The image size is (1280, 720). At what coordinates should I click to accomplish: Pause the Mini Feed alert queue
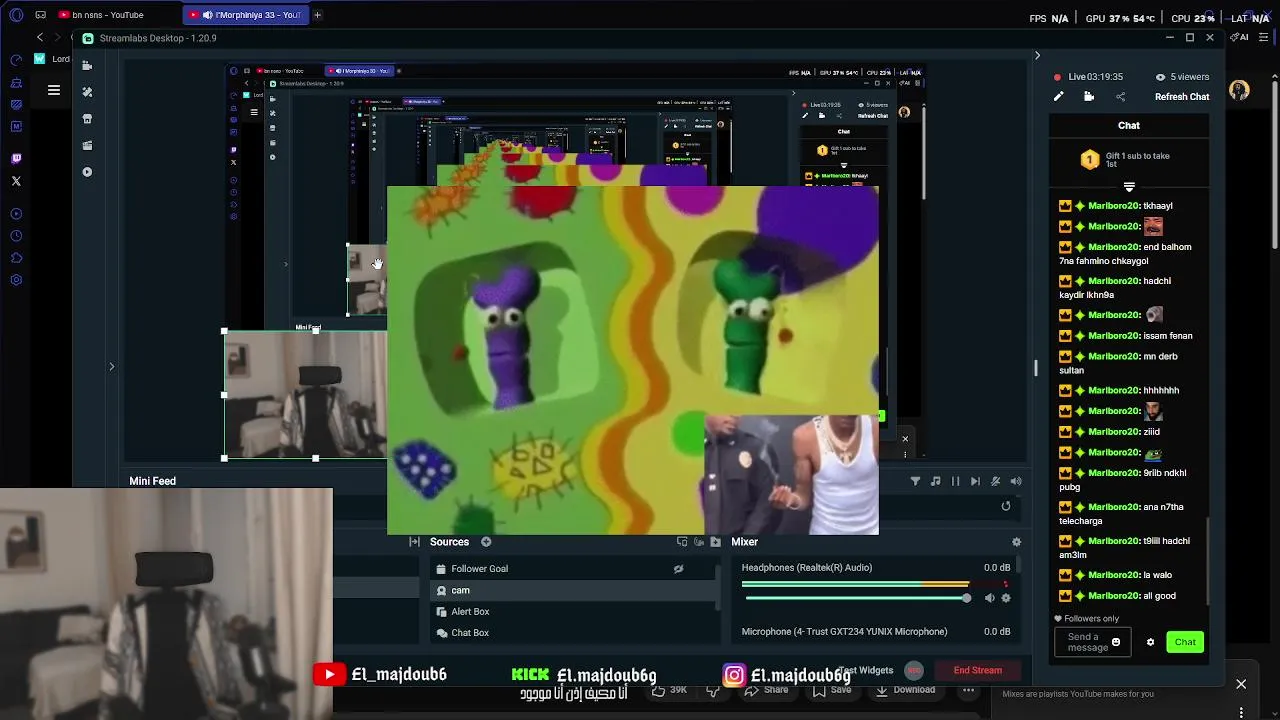(x=955, y=481)
